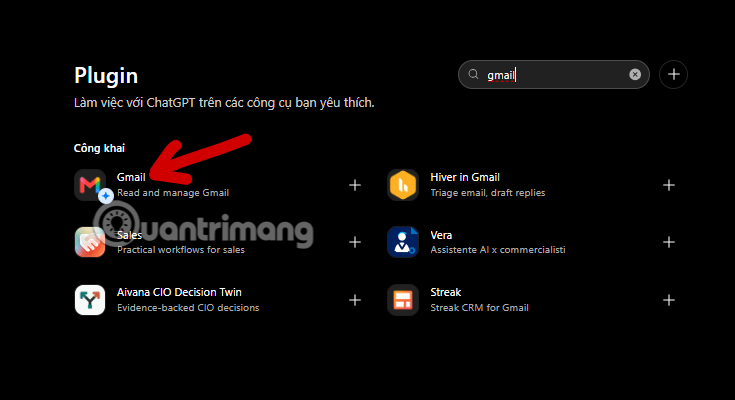Add the Gmail plugin with plus
This screenshot has width=735, height=400.
point(355,185)
